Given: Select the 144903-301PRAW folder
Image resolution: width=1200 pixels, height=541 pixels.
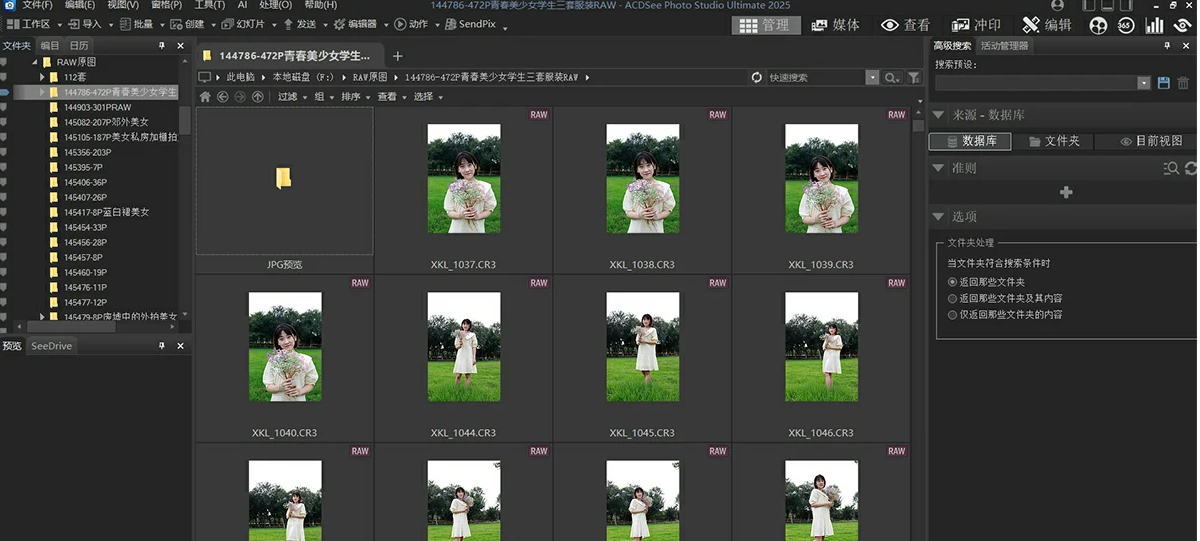Looking at the screenshot, I should tap(97, 107).
